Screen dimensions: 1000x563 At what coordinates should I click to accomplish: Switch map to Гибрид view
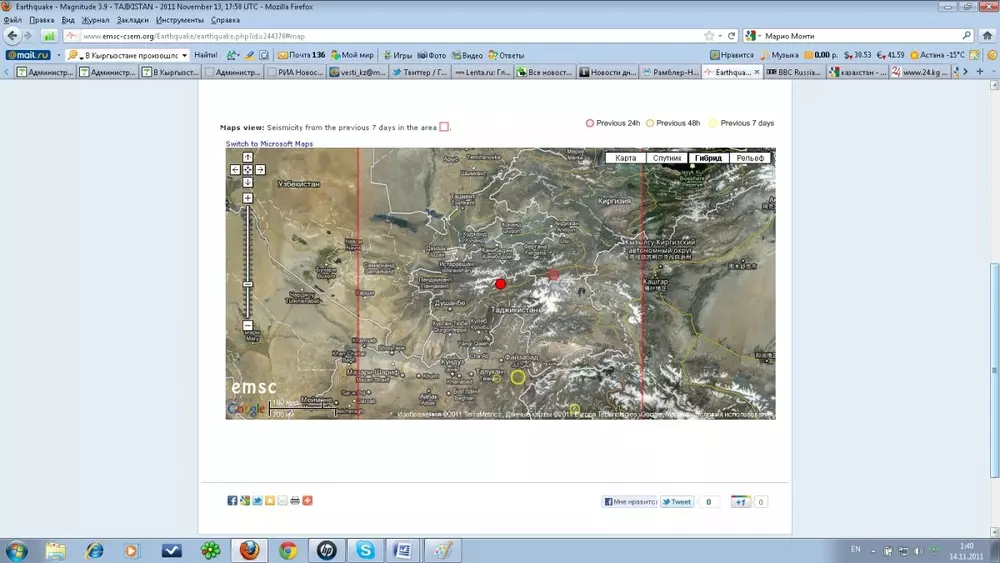[708, 158]
